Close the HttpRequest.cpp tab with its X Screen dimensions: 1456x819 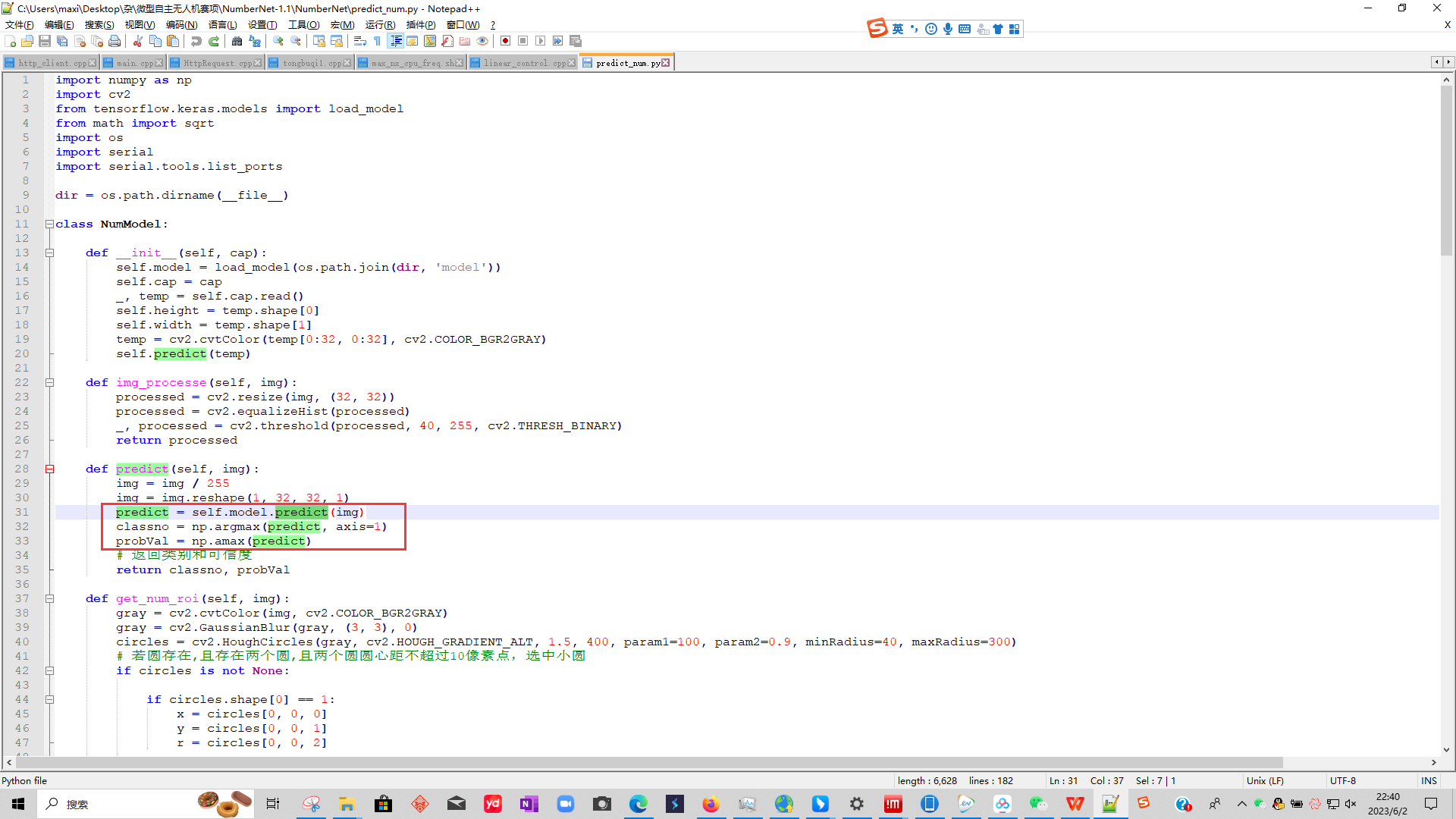(x=258, y=63)
